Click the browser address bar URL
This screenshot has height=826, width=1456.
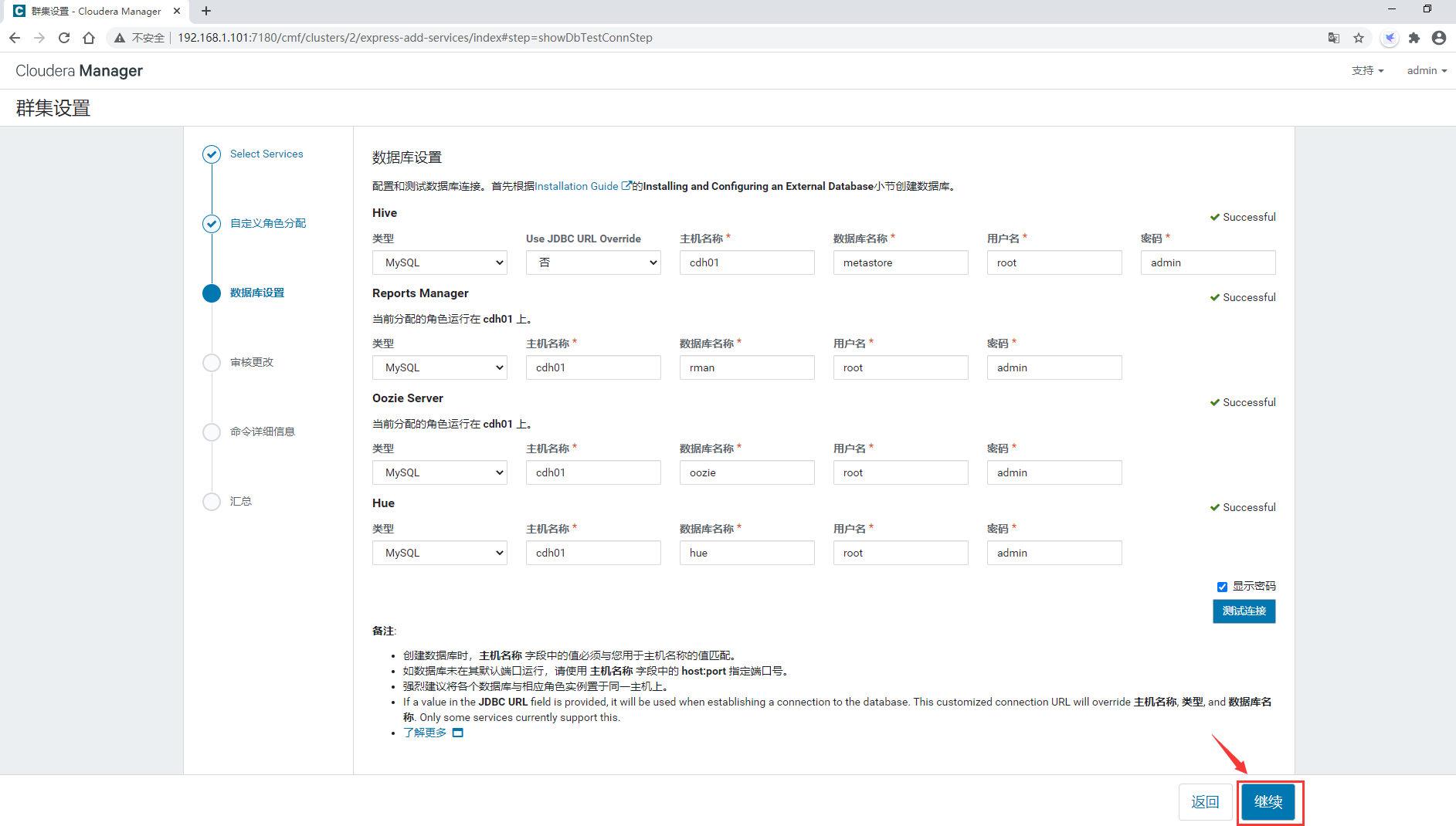click(415, 38)
